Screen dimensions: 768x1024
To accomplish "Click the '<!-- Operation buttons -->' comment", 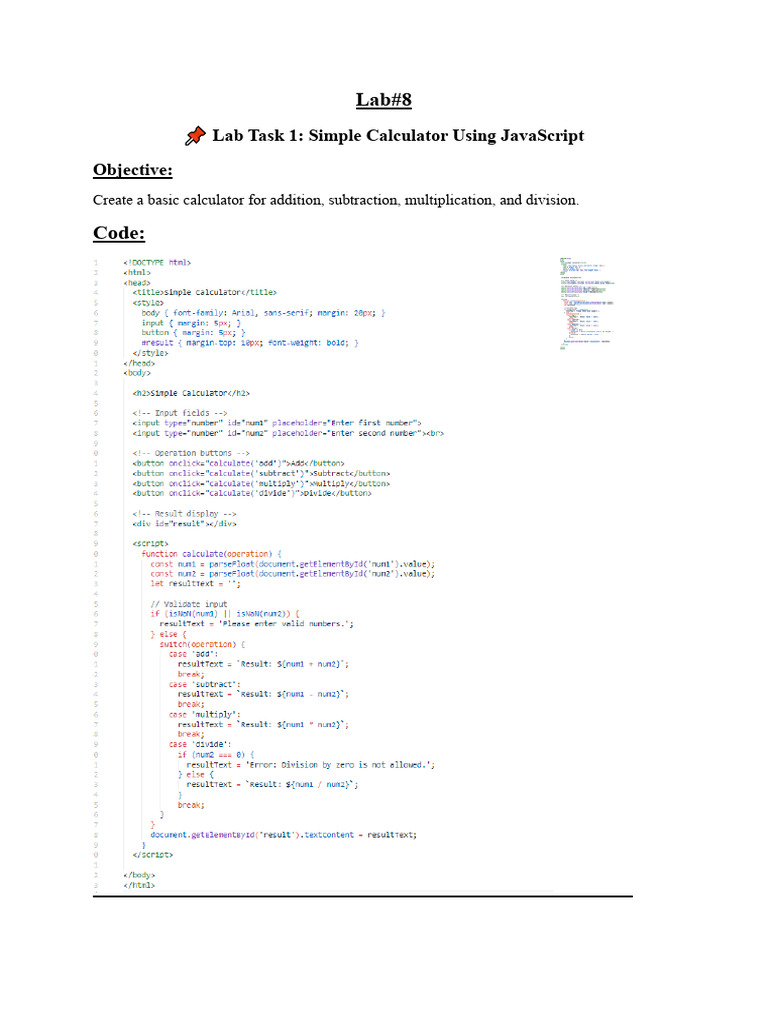I will 191,453.
